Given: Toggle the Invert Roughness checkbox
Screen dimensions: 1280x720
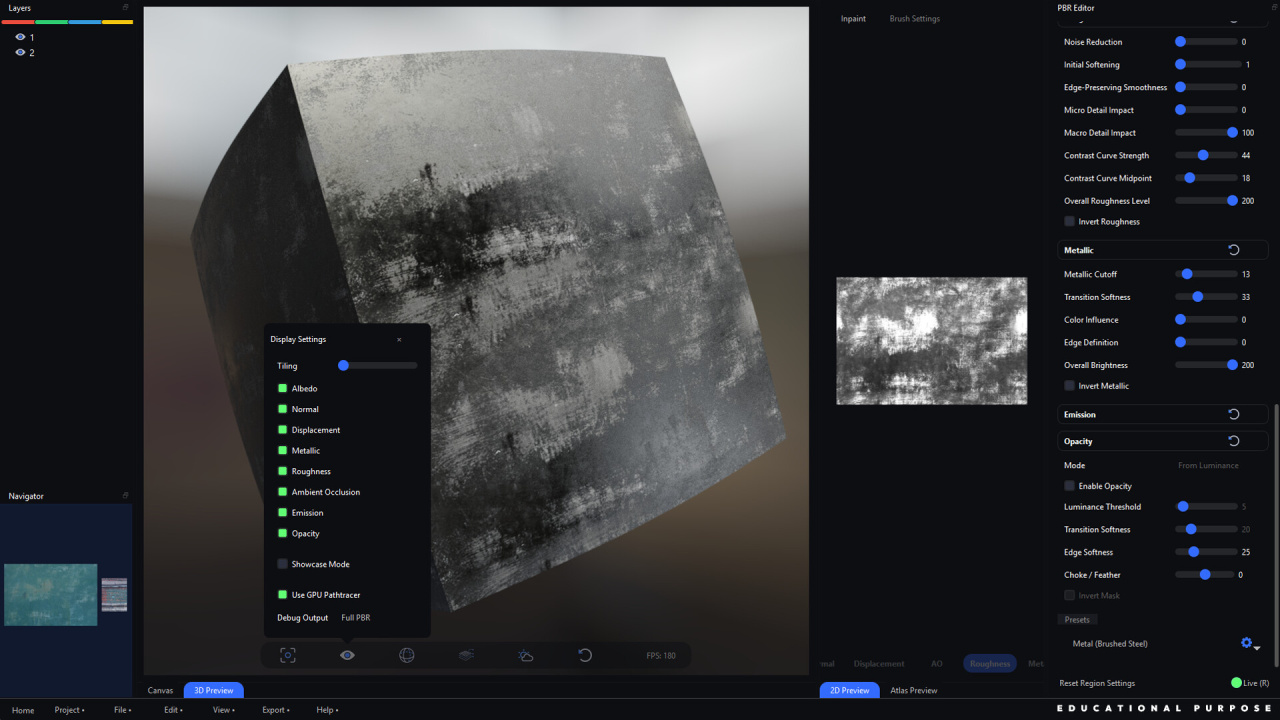Looking at the screenshot, I should pos(1070,222).
